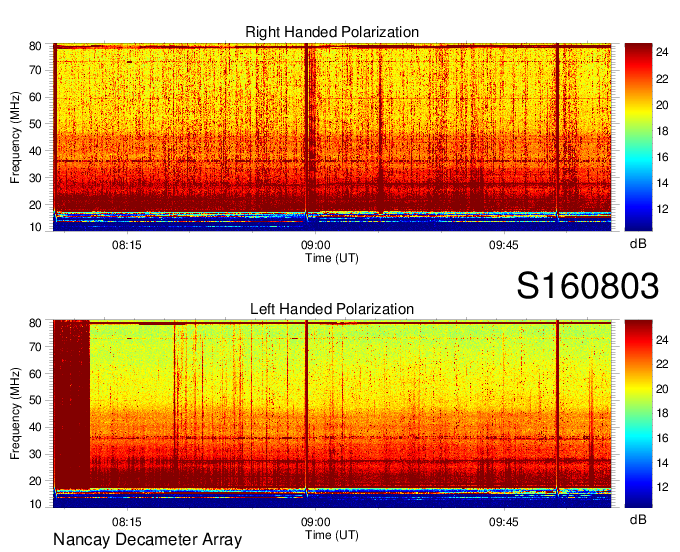Click the 09:00 time tick in bottom plot
This screenshot has width=680, height=552.
(x=315, y=522)
